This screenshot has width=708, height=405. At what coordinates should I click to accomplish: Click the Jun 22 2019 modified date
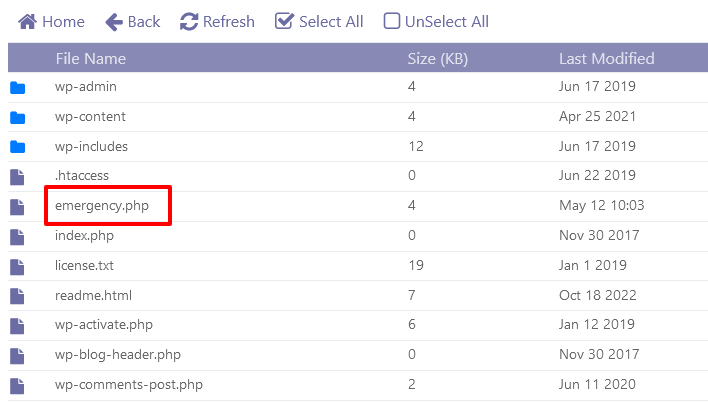[597, 175]
